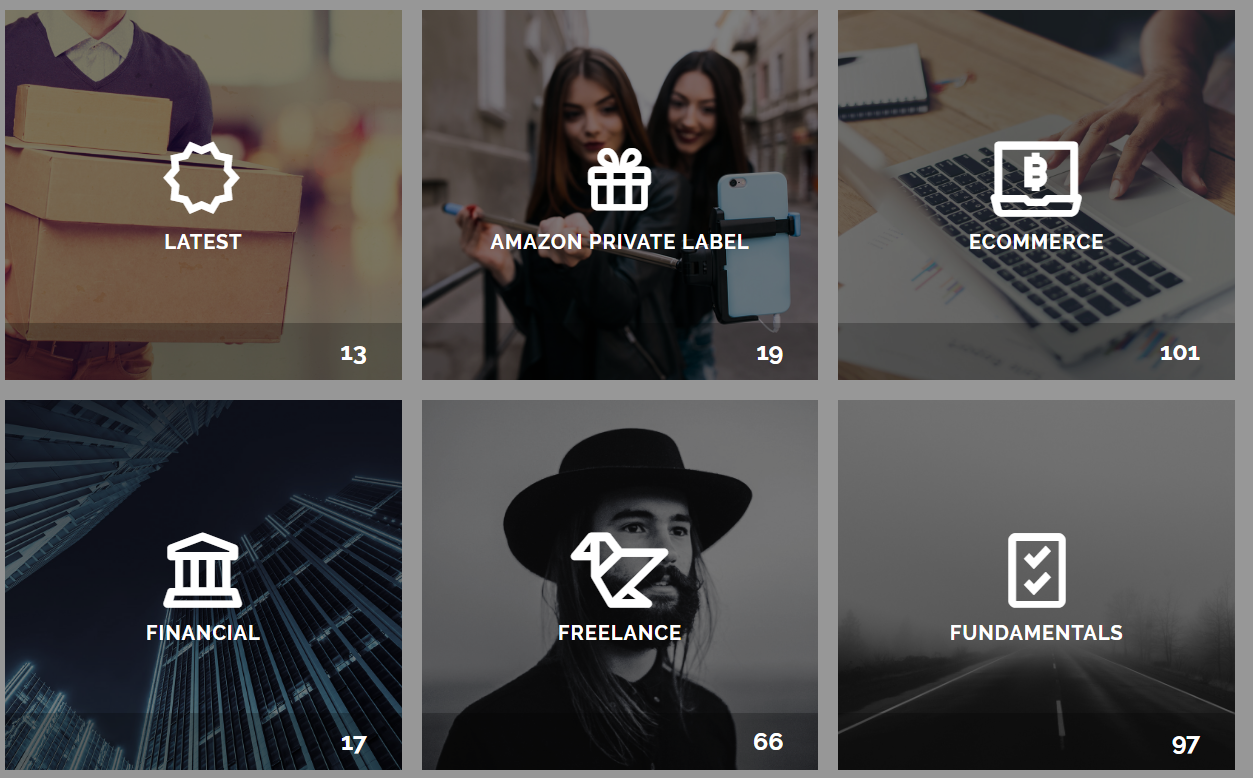
Task: Click the origami bird icon for Freelance
Action: click(x=619, y=569)
